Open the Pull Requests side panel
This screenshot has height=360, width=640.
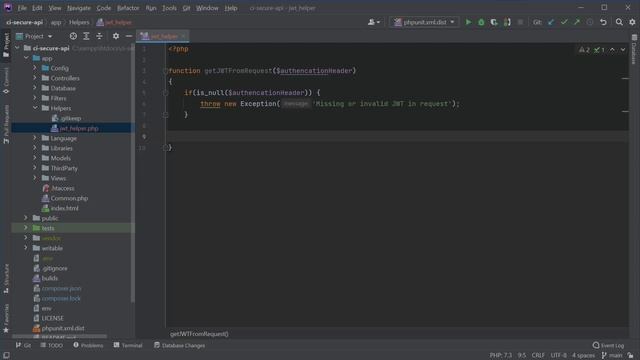click(x=6, y=124)
